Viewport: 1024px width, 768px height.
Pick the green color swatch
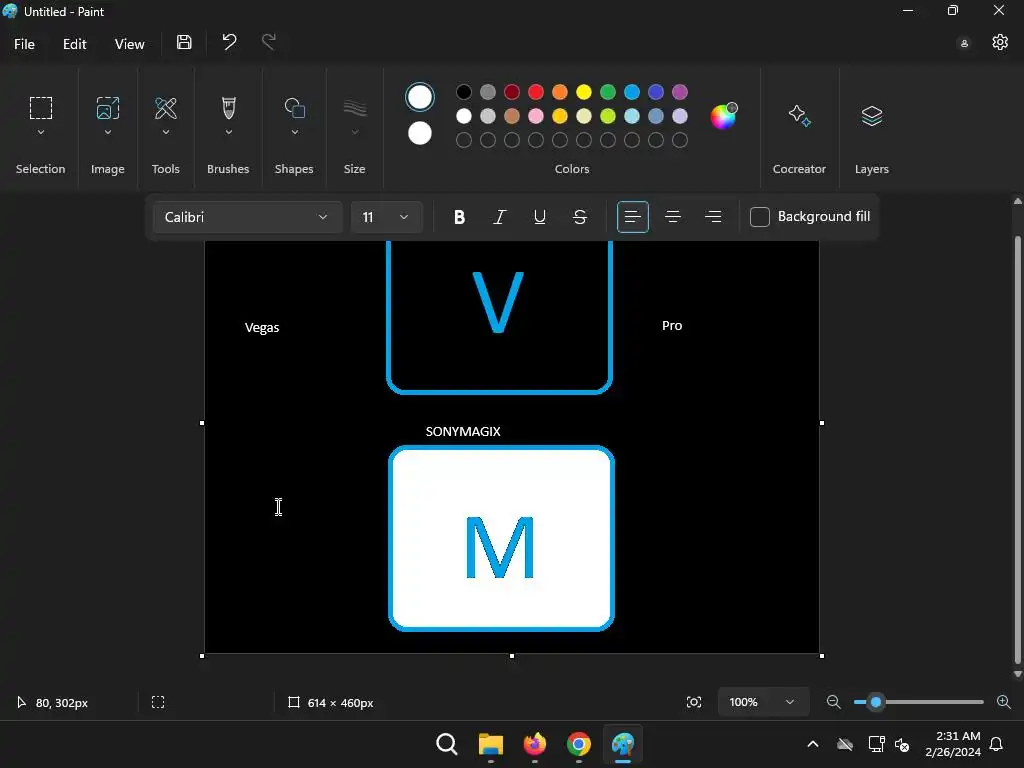(608, 92)
